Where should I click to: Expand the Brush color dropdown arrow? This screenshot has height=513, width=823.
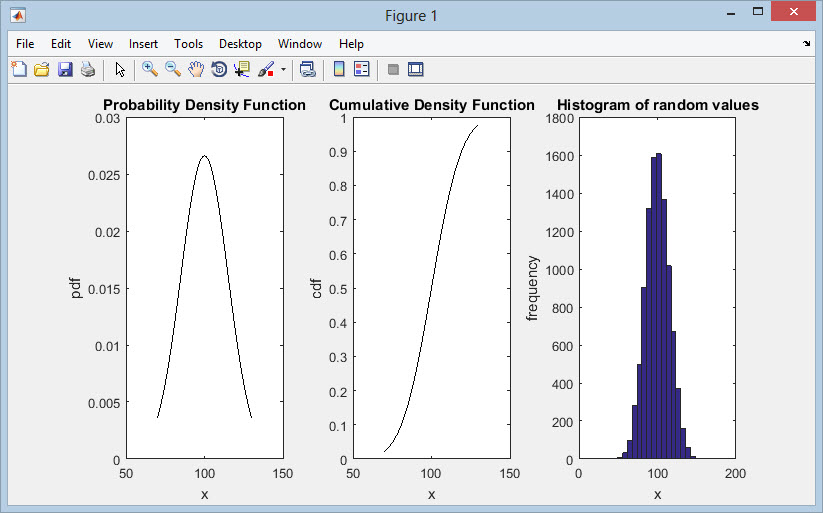(x=283, y=69)
